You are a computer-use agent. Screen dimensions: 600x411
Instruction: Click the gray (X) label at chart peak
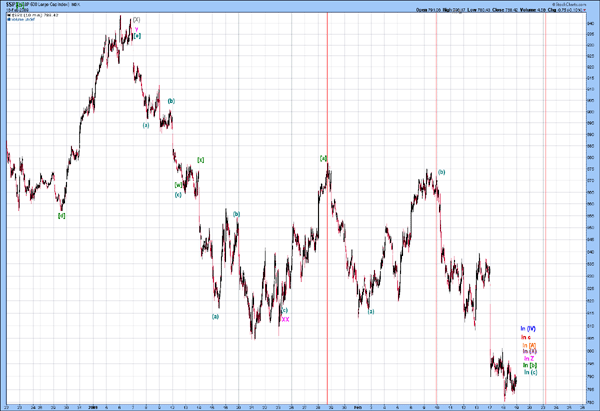136,19
